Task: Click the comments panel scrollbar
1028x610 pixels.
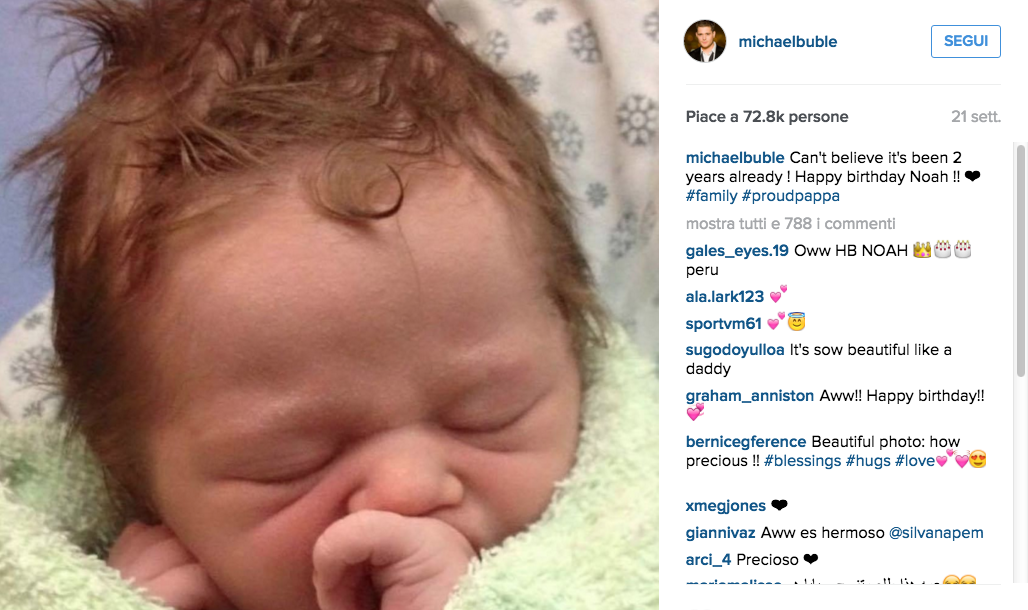Action: (x=1020, y=260)
